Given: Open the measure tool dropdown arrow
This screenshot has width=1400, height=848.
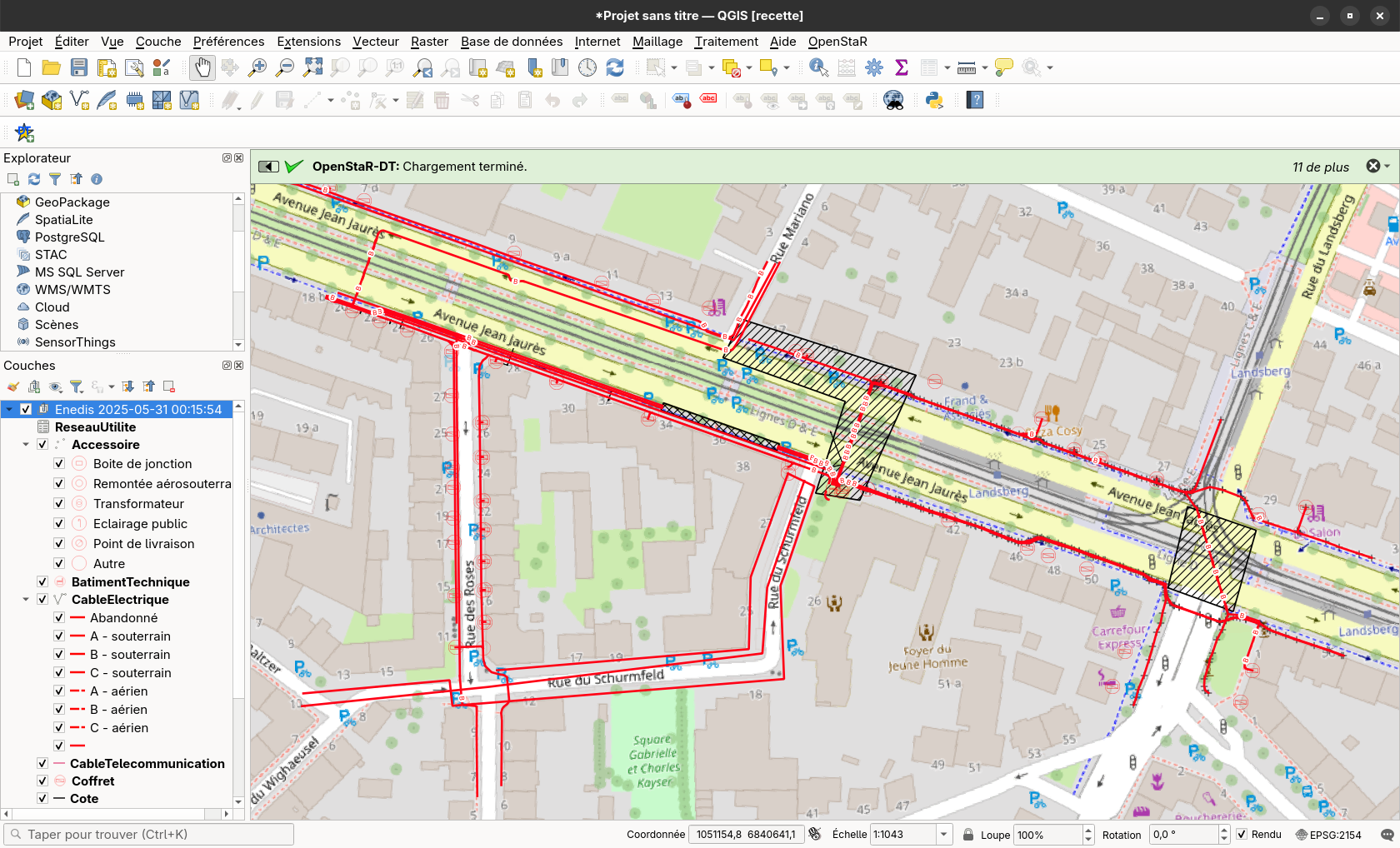Looking at the screenshot, I should point(984,67).
